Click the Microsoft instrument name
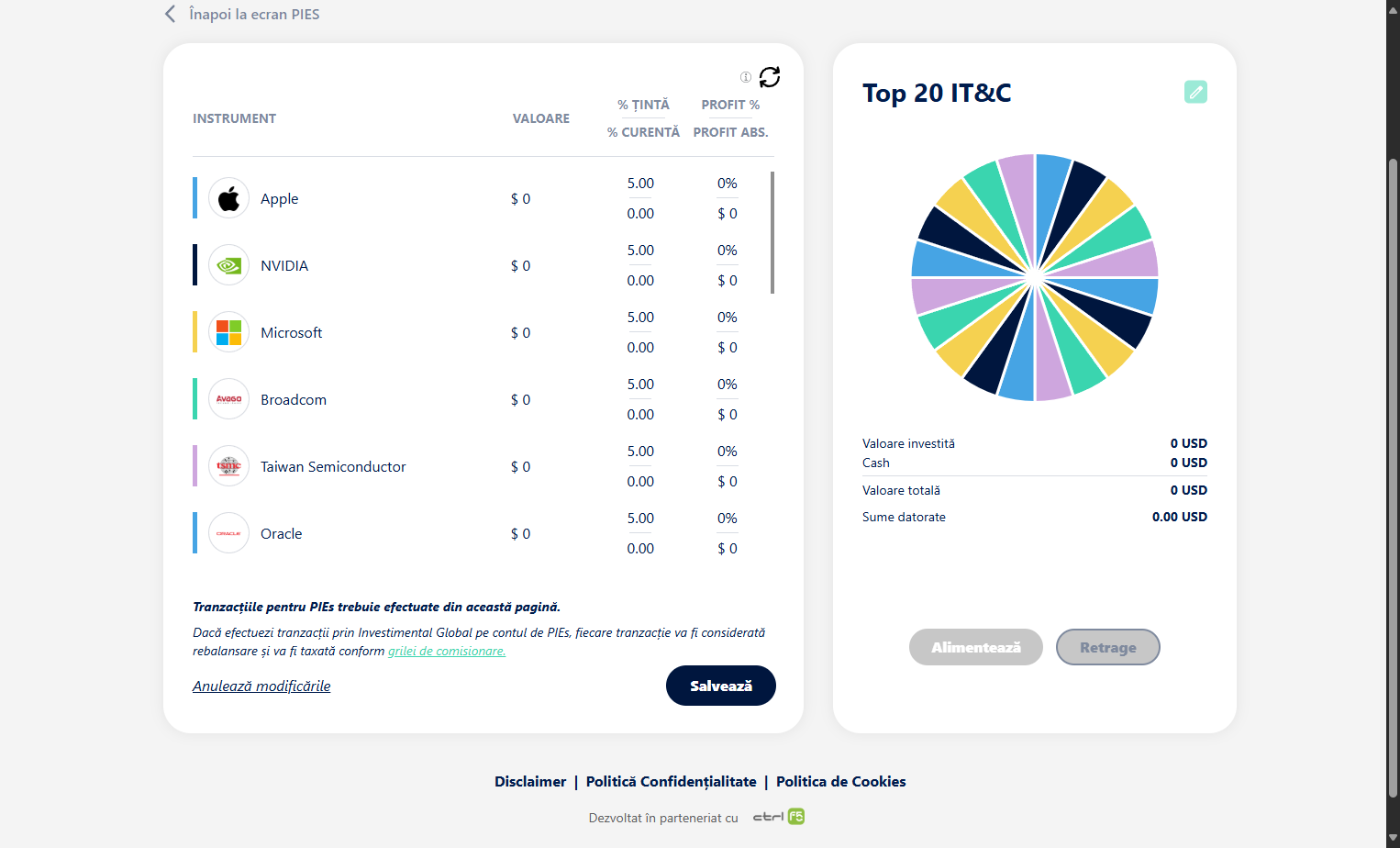1400x848 pixels. tap(291, 333)
